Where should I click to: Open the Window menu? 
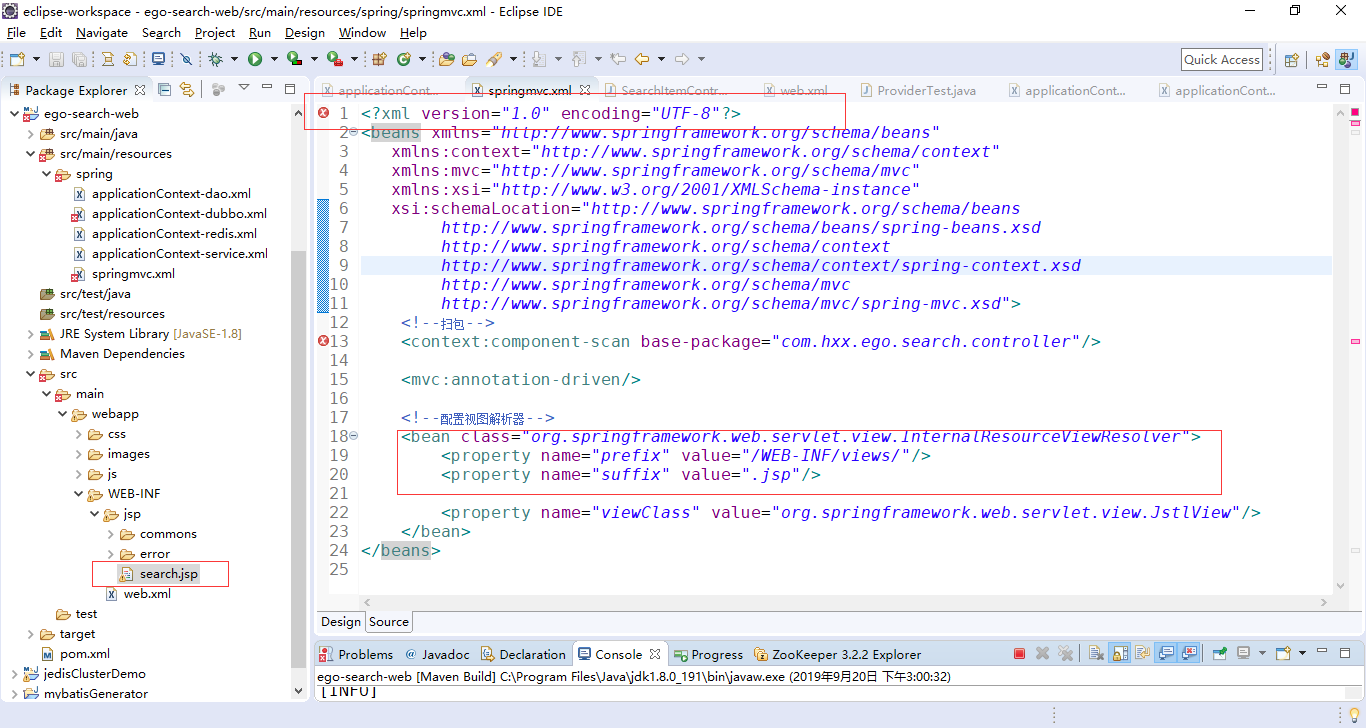(362, 32)
